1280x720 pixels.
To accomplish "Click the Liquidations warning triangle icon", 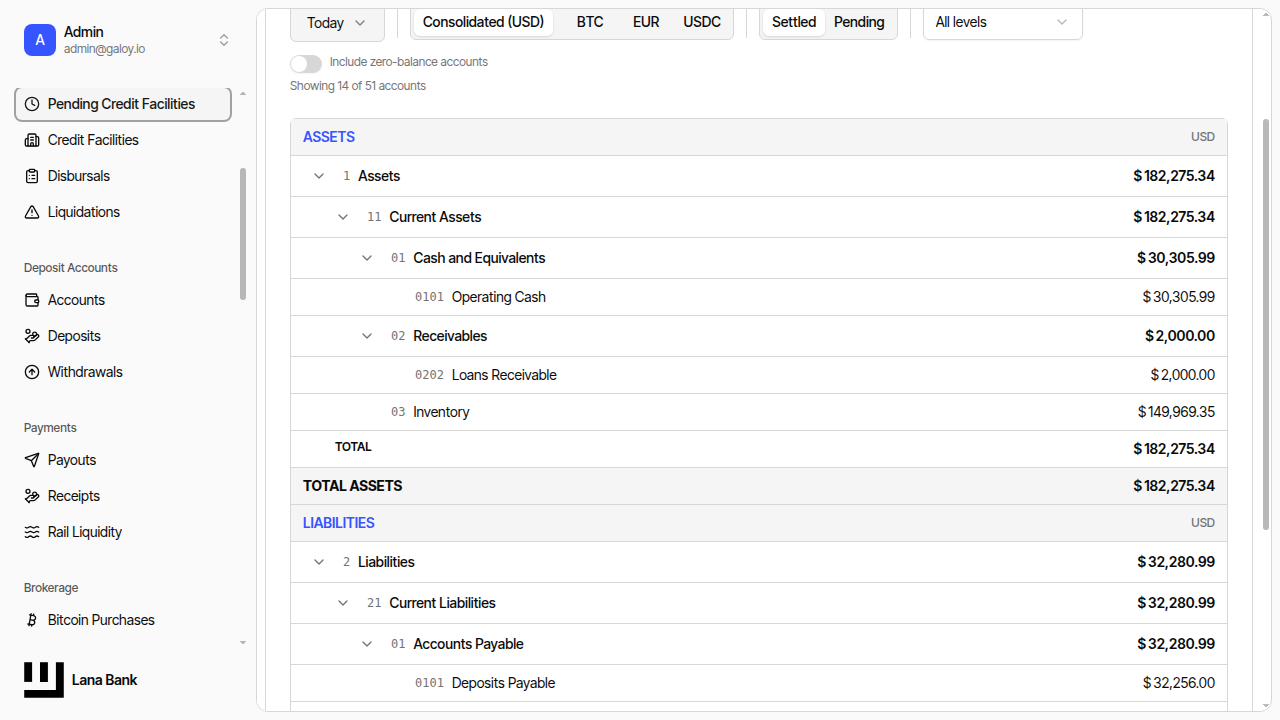I will coord(32,212).
